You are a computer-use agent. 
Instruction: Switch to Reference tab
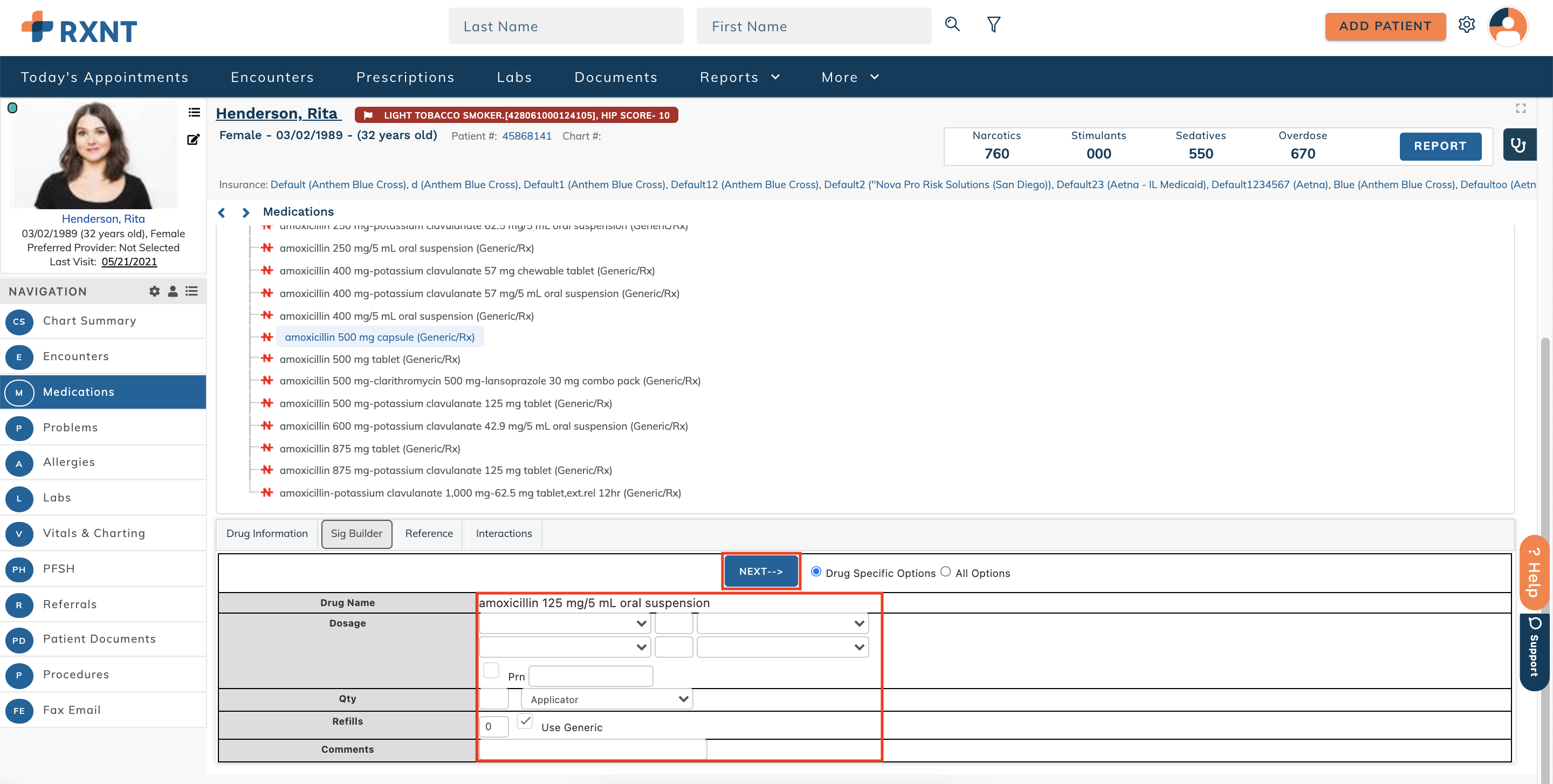pos(429,533)
